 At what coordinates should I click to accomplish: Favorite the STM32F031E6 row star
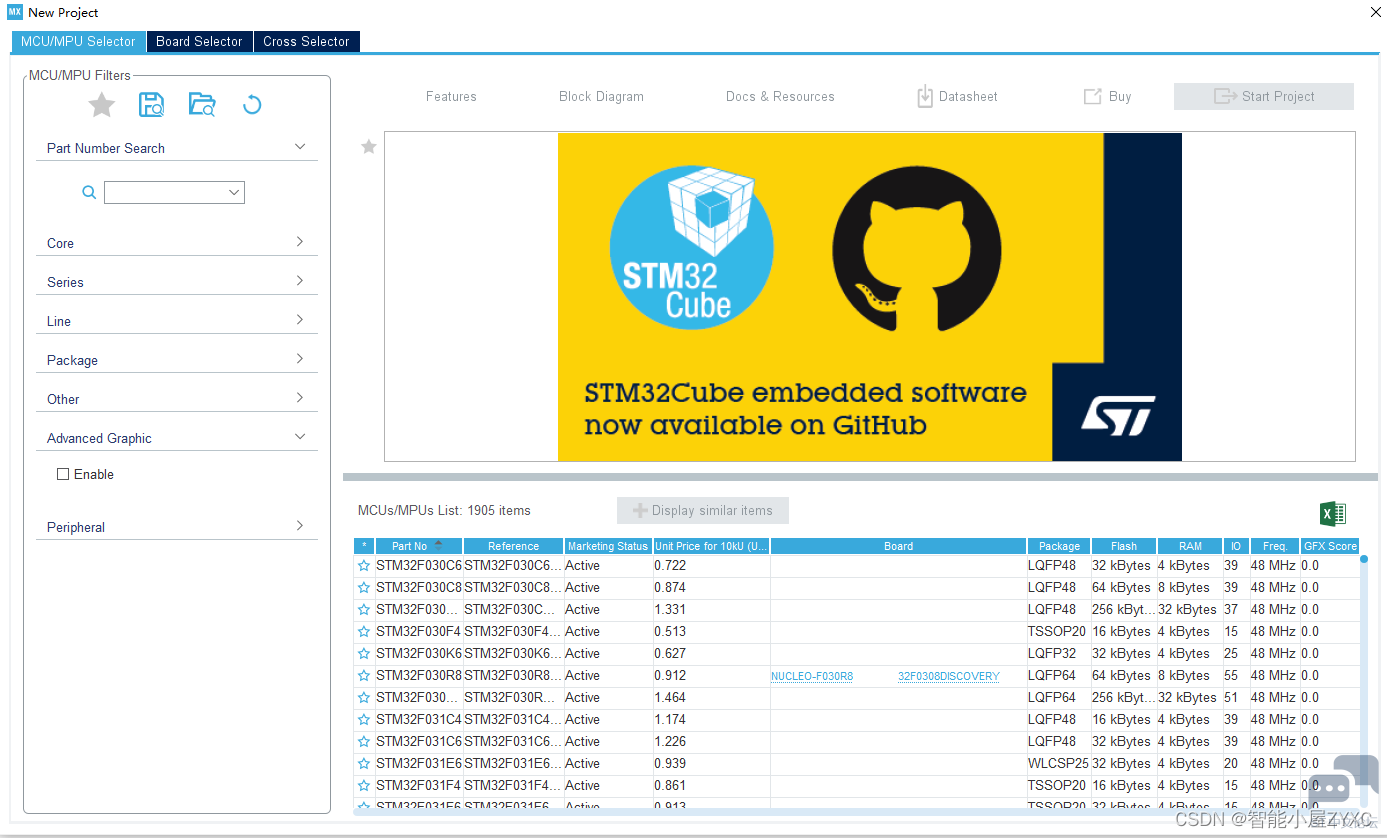pyautogui.click(x=364, y=764)
